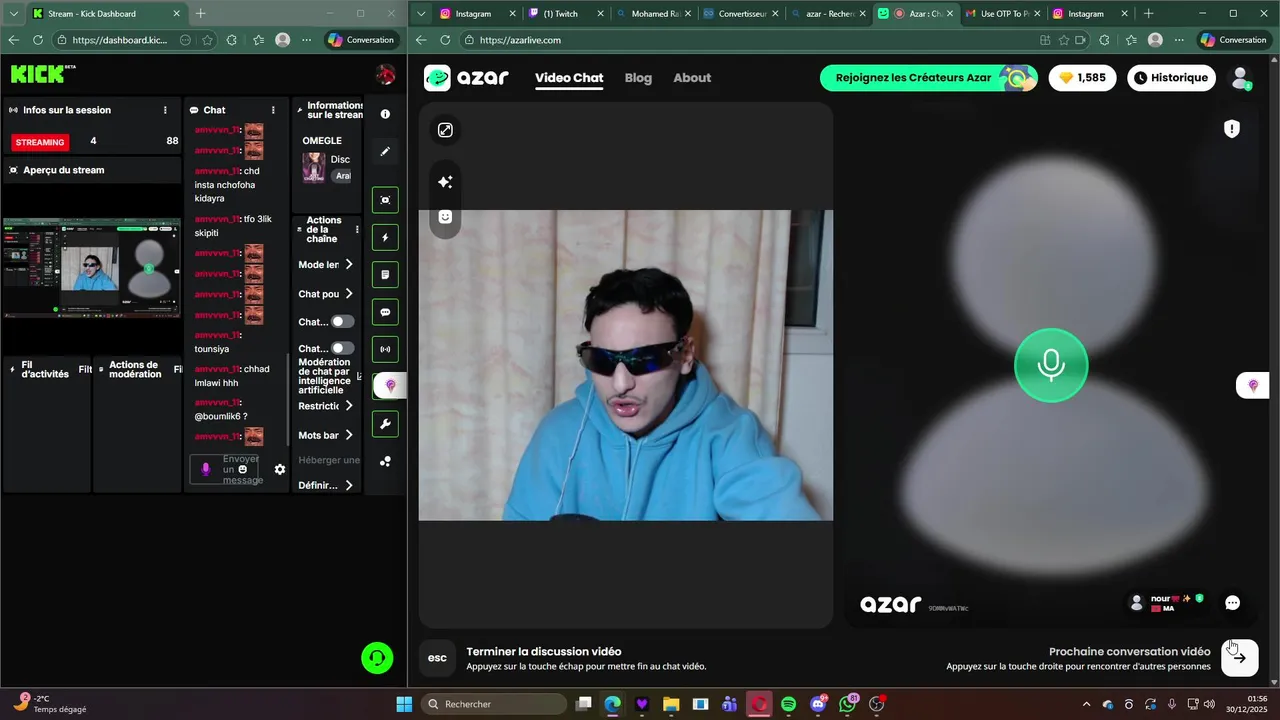The height and width of the screenshot is (720, 1280).
Task: Open the Kick account avatar menu
Action: pyautogui.click(x=385, y=74)
